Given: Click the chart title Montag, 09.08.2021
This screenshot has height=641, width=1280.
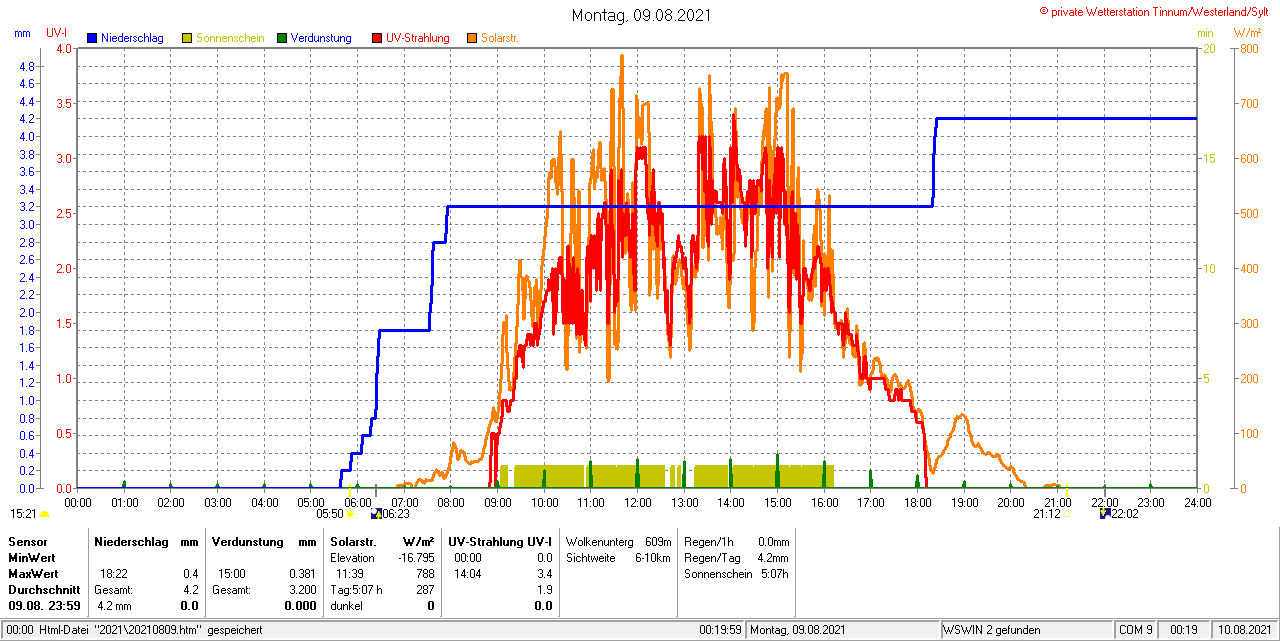Looking at the screenshot, I should point(642,15).
